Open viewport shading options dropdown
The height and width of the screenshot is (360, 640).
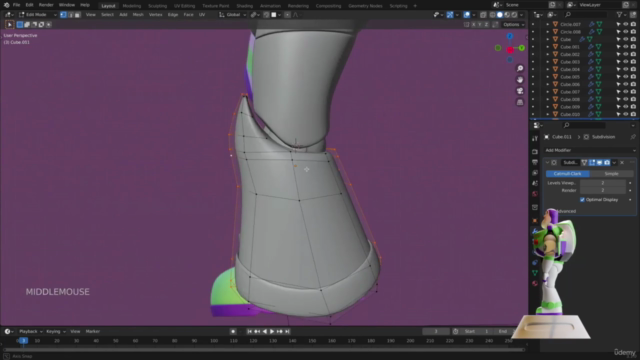[x=522, y=15]
